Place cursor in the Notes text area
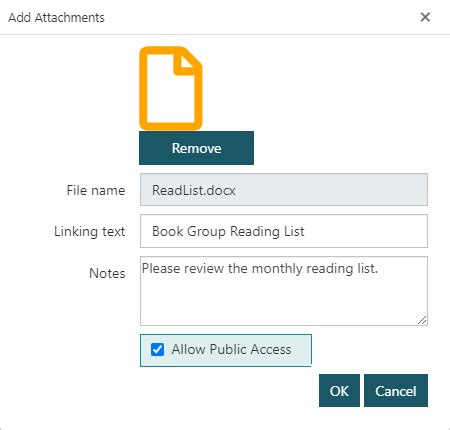 click(284, 291)
